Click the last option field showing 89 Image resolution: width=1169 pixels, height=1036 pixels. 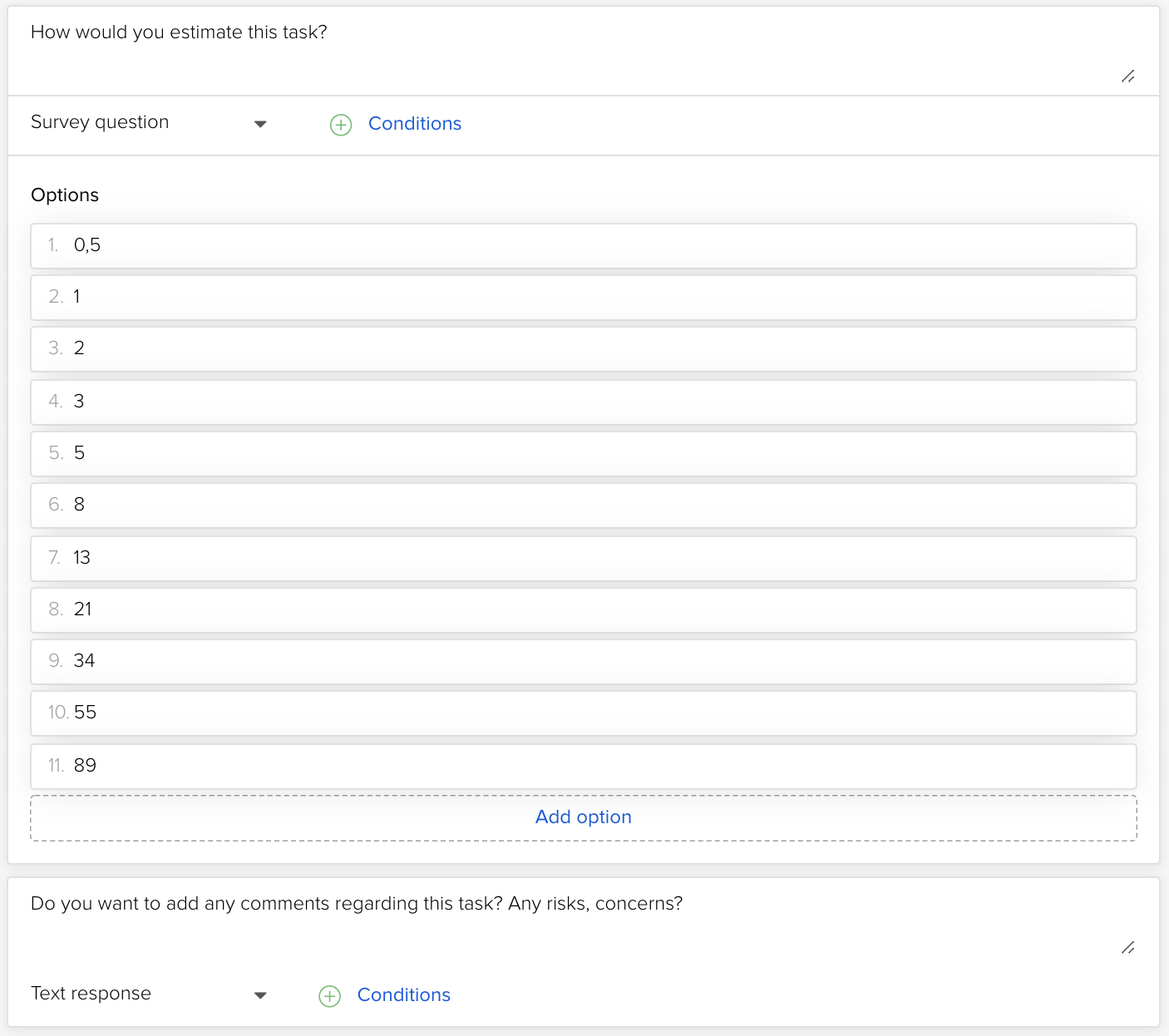click(x=583, y=767)
